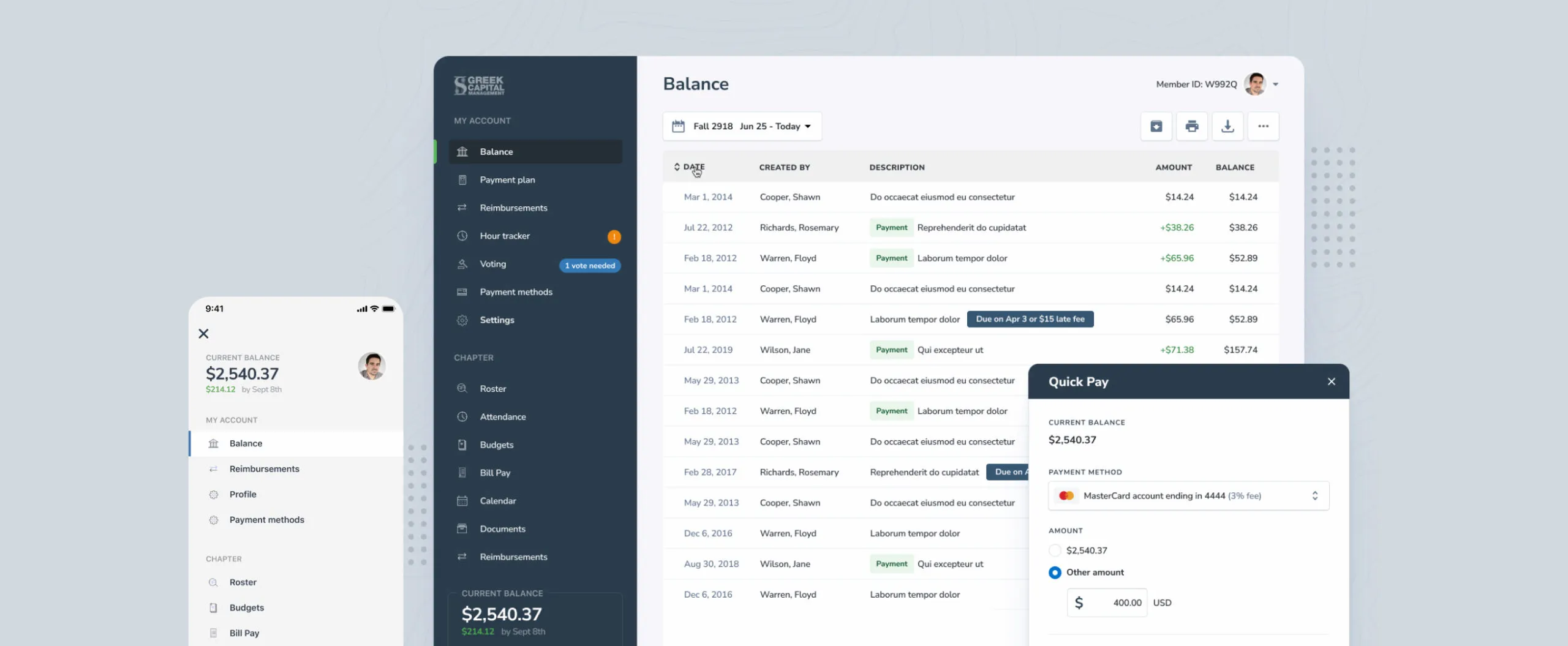Expand the Fall 2918 date range dropdown

pos(807,126)
